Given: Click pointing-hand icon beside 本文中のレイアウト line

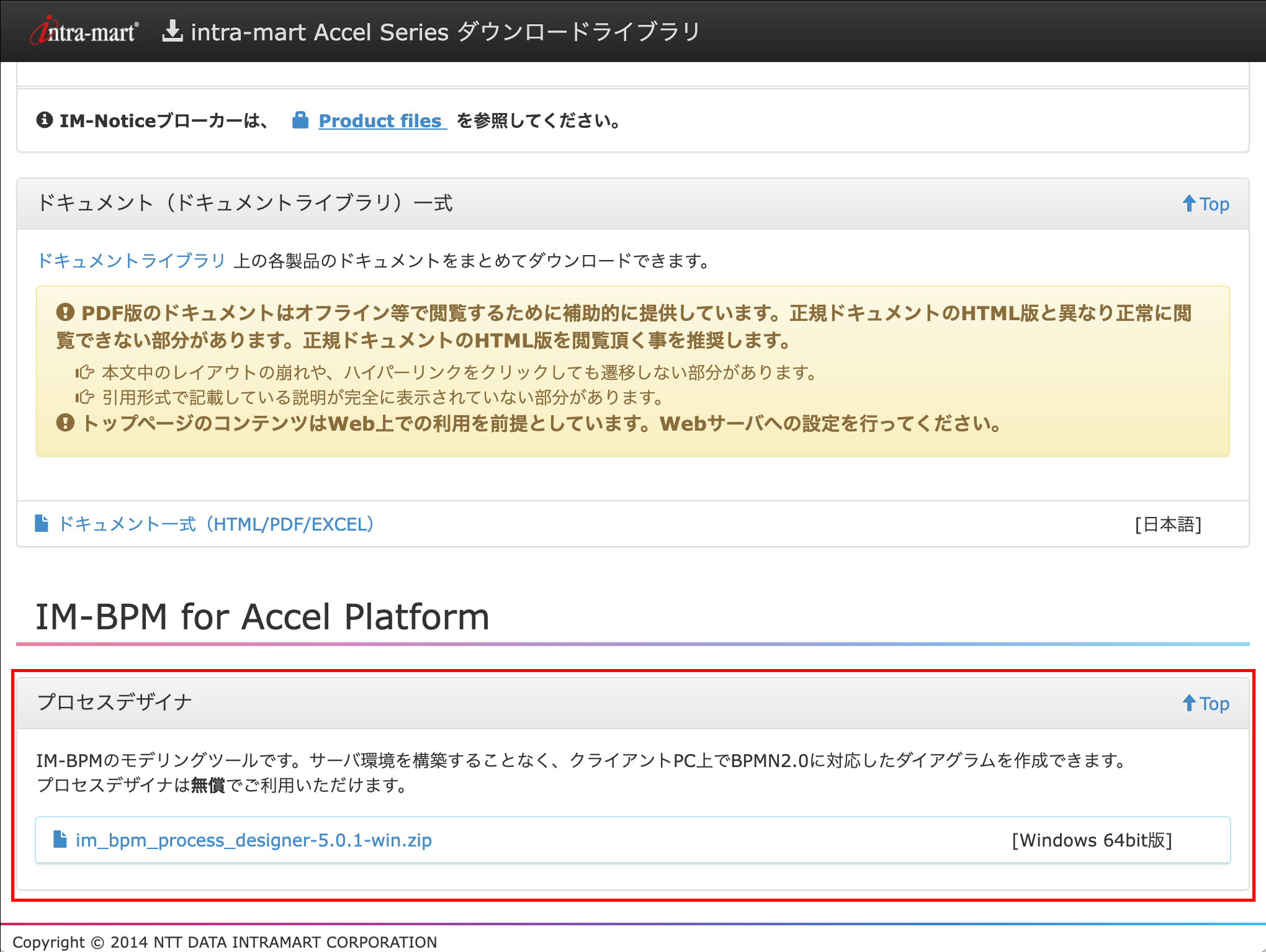Looking at the screenshot, I should [x=84, y=372].
